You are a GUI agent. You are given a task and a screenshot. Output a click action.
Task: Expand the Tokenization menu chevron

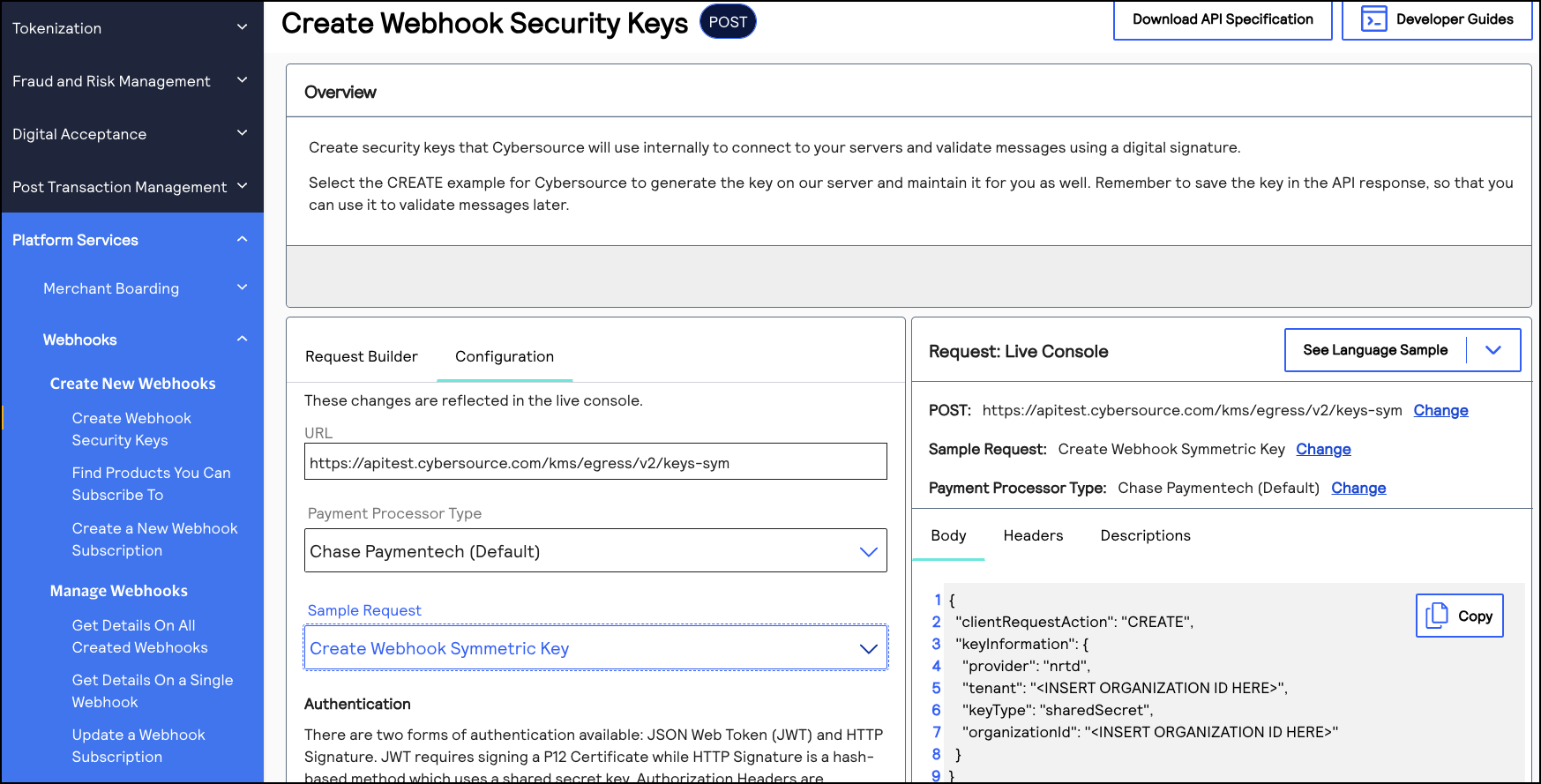coord(242,27)
